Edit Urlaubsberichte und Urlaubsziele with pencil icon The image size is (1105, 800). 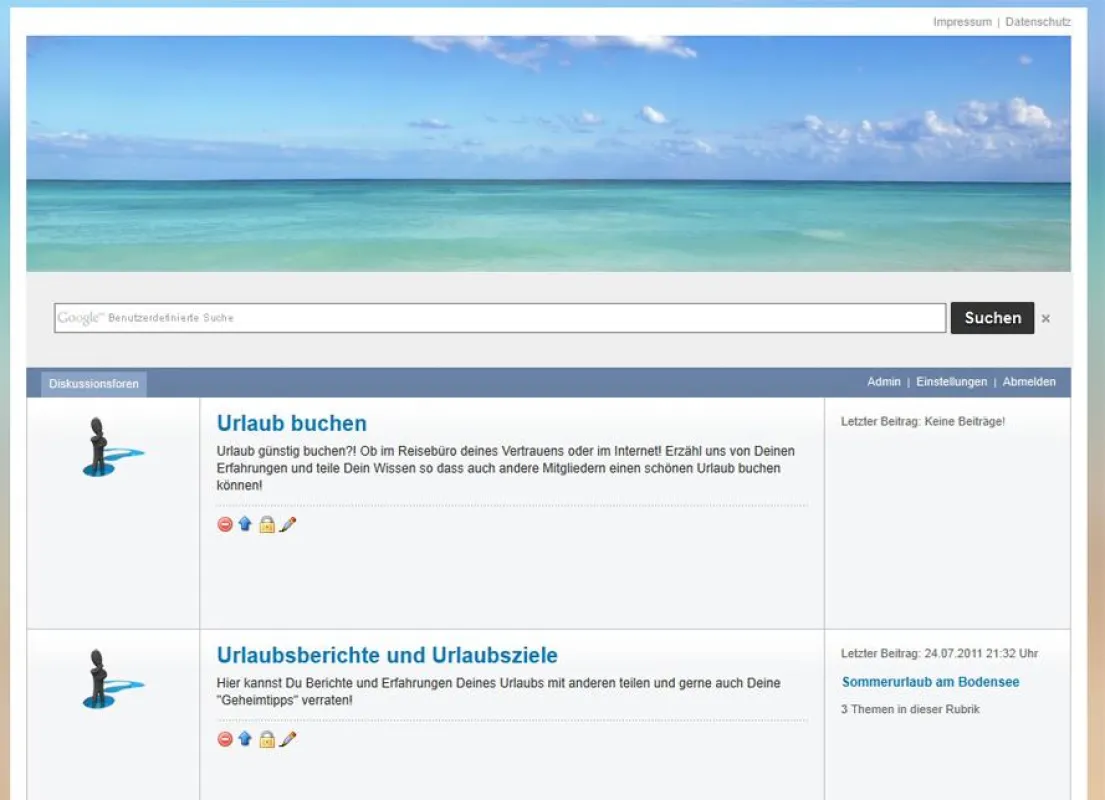coord(288,739)
